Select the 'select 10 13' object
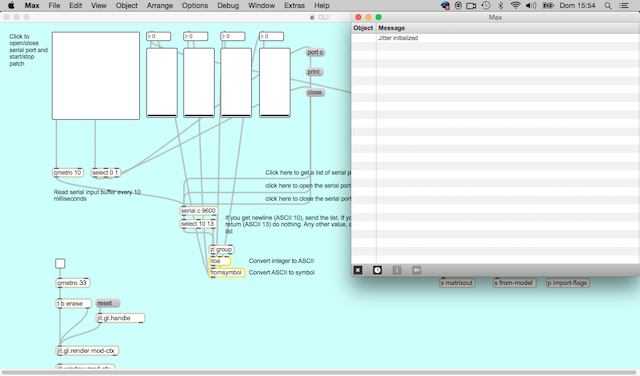The height and width of the screenshot is (376, 640). point(198,224)
